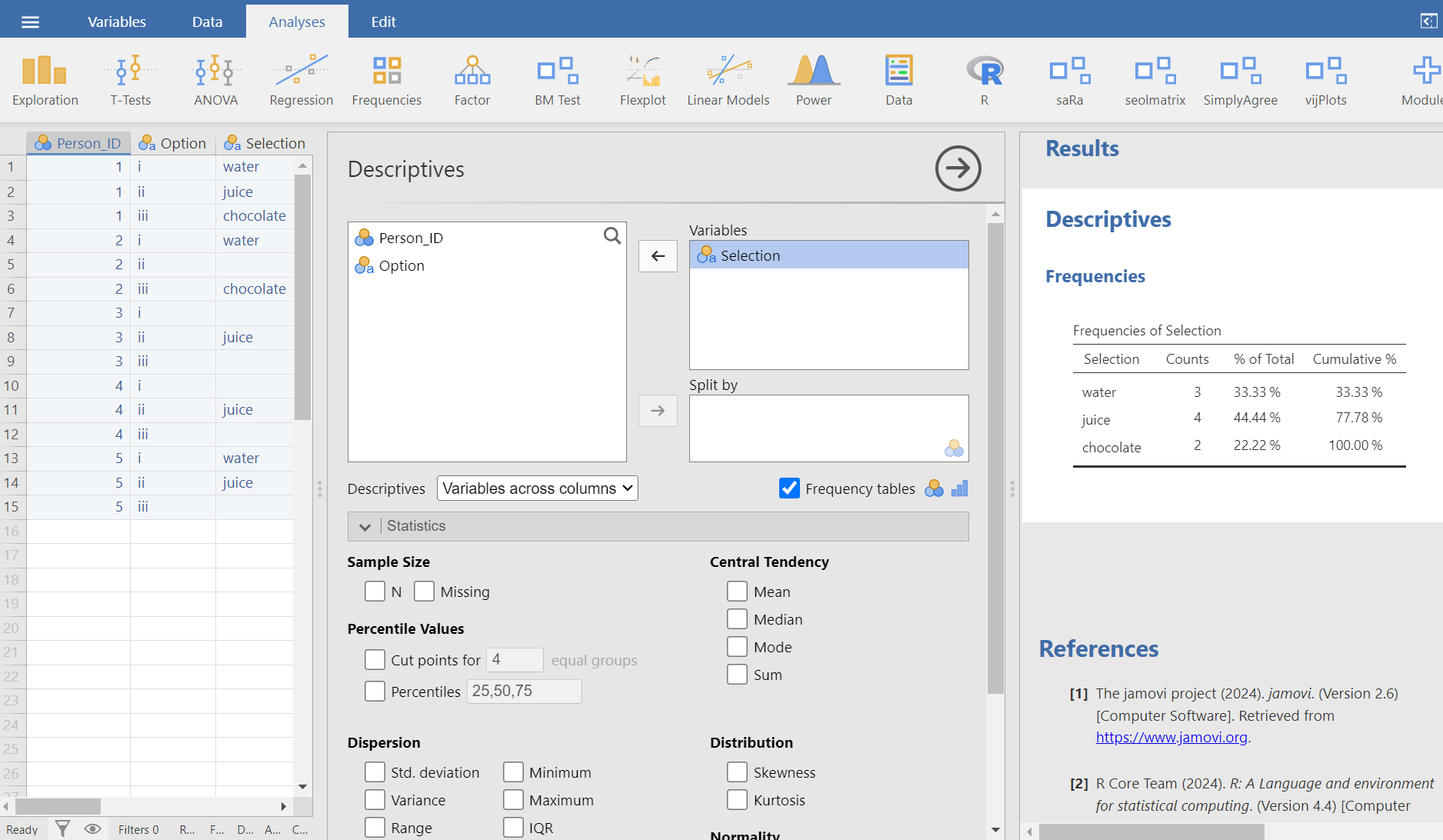
Task: Click the Split by drop box
Action: point(828,428)
